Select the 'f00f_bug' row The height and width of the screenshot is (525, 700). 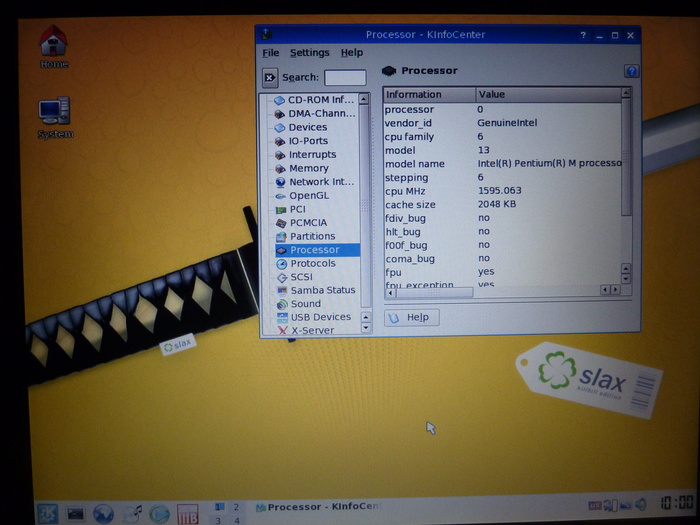pos(502,245)
